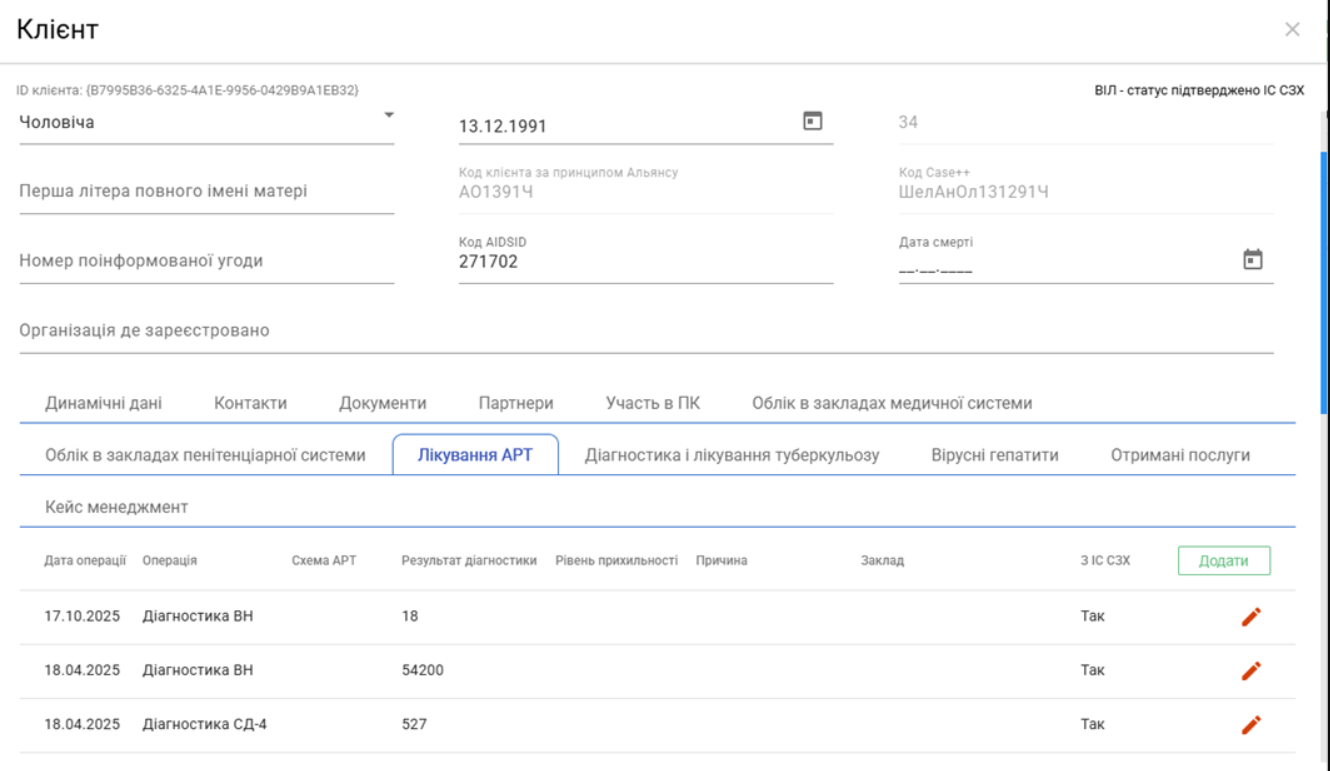This screenshot has height=771, width=1330.
Task: Select the Лікування АРТ tab
Action: point(475,455)
